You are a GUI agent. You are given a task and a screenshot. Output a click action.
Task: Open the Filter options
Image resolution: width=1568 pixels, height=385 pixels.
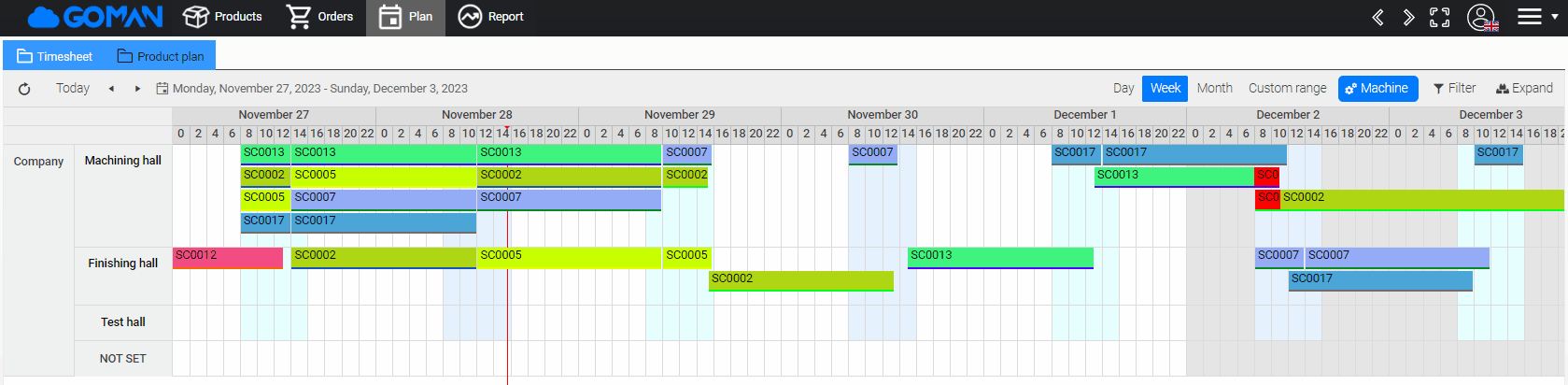click(1454, 89)
